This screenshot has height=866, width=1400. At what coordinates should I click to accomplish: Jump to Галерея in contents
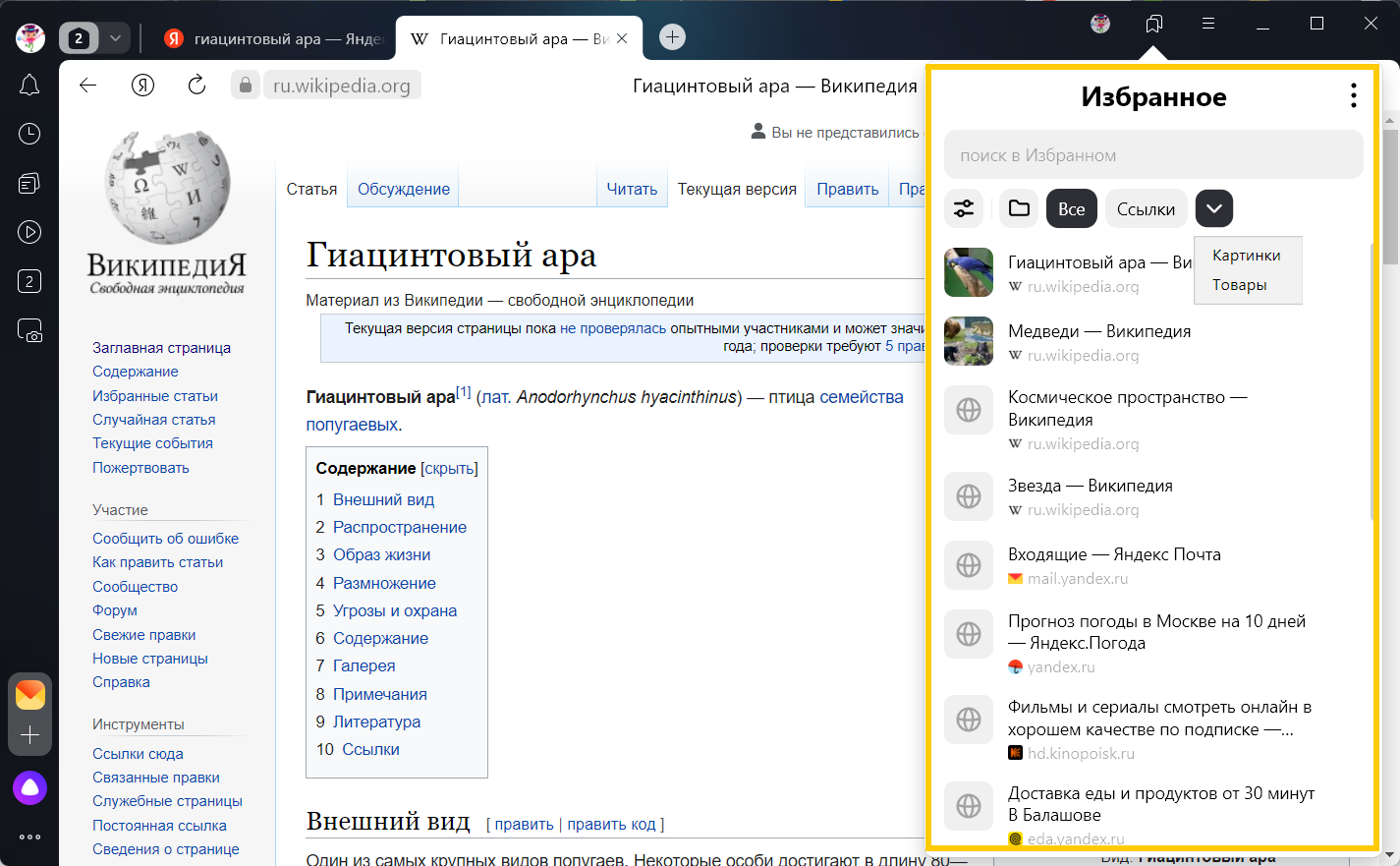click(364, 665)
